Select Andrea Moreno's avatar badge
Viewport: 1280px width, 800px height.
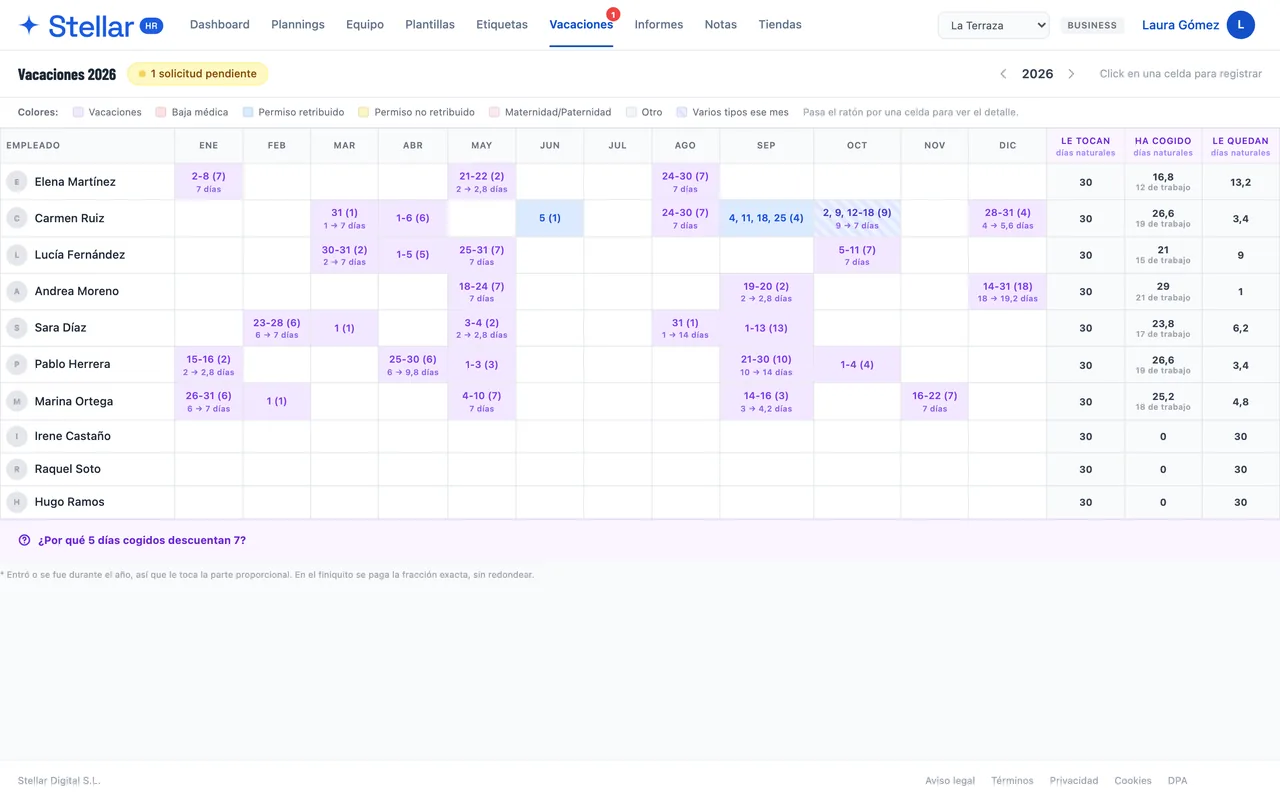point(16,291)
